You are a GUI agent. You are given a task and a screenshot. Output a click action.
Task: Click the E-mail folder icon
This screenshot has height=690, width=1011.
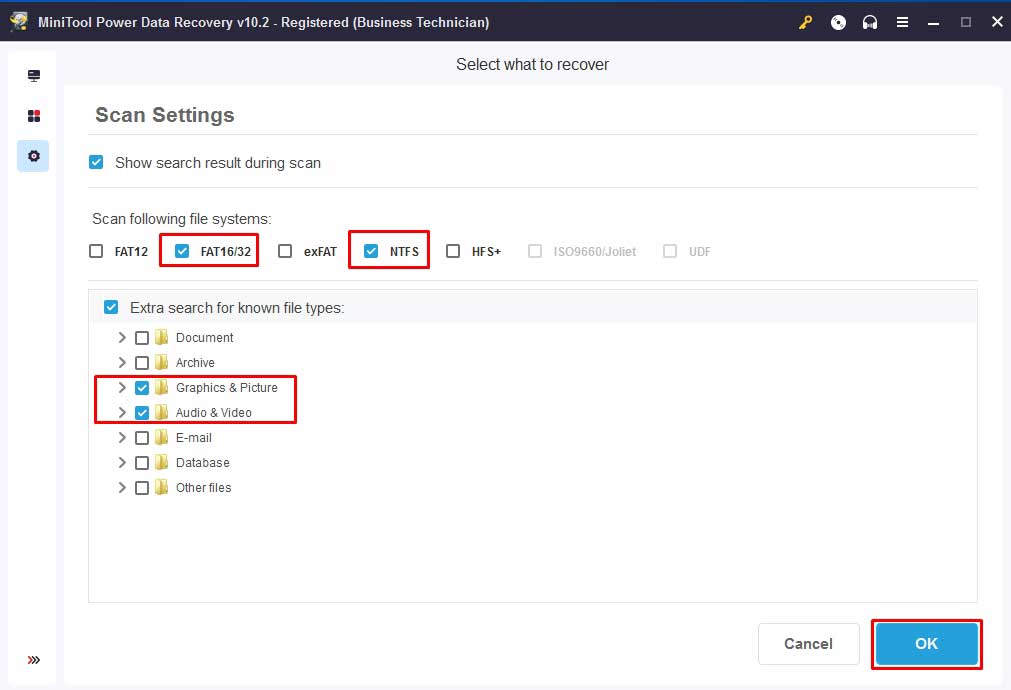161,437
